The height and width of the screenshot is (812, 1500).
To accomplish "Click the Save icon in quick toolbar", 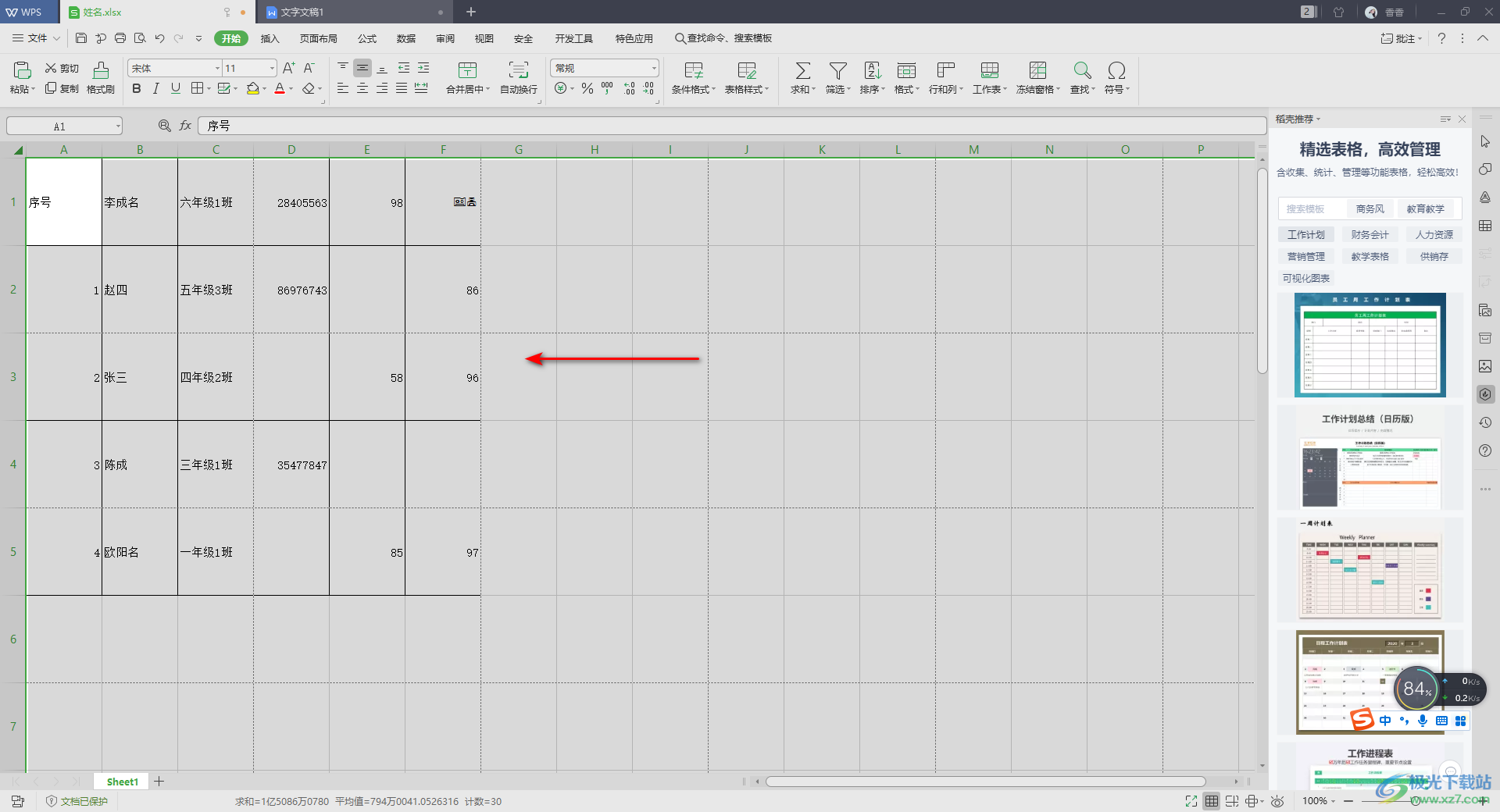I will pyautogui.click(x=81, y=38).
